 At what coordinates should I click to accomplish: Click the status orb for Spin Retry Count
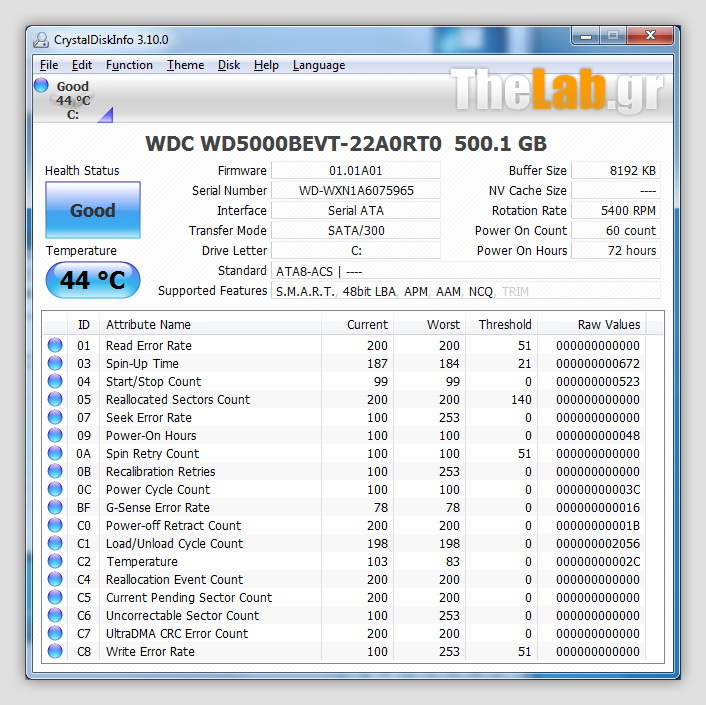[55, 453]
